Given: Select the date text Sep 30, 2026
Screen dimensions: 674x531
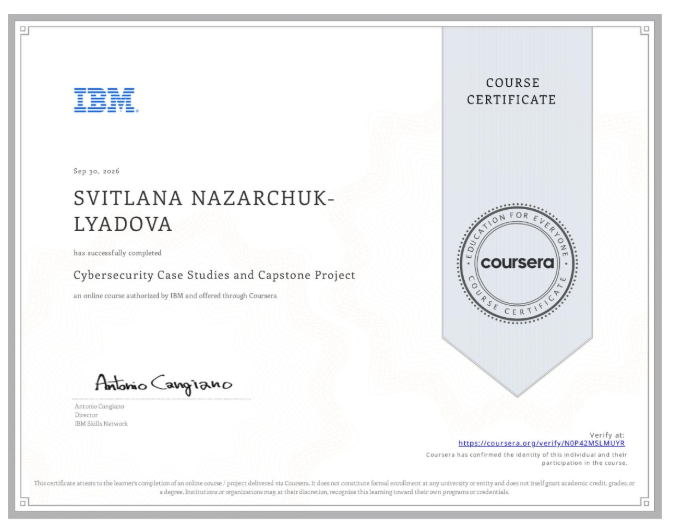Looking at the screenshot, I should click(x=96, y=171).
